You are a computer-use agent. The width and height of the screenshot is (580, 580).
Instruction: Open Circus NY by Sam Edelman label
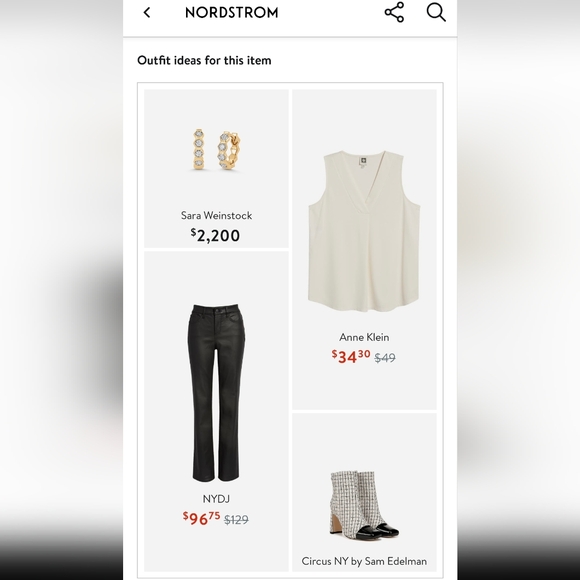coord(364,561)
